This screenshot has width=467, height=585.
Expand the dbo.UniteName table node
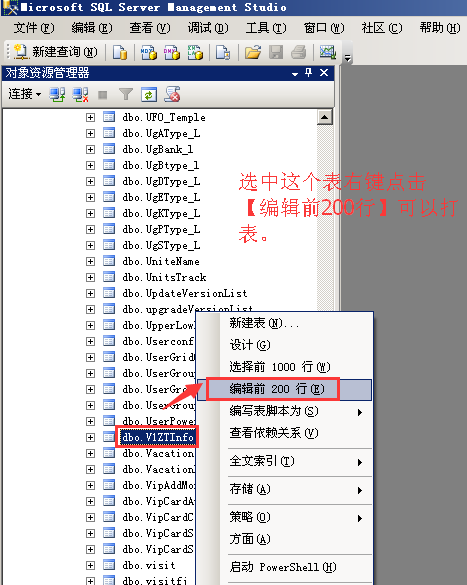[x=90, y=262]
